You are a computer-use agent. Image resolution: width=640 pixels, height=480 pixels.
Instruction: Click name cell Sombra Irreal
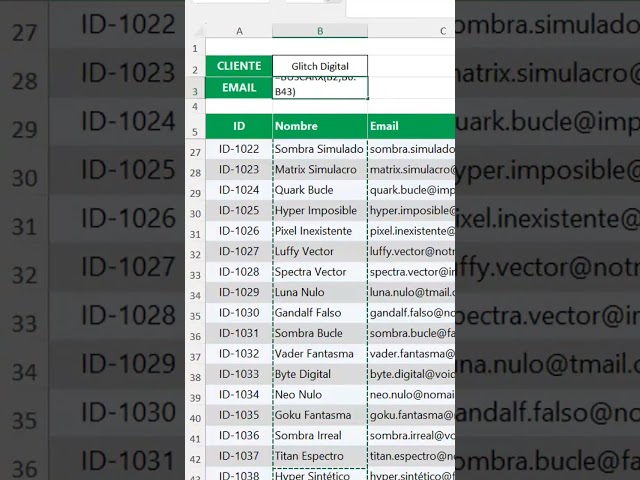coord(320,435)
